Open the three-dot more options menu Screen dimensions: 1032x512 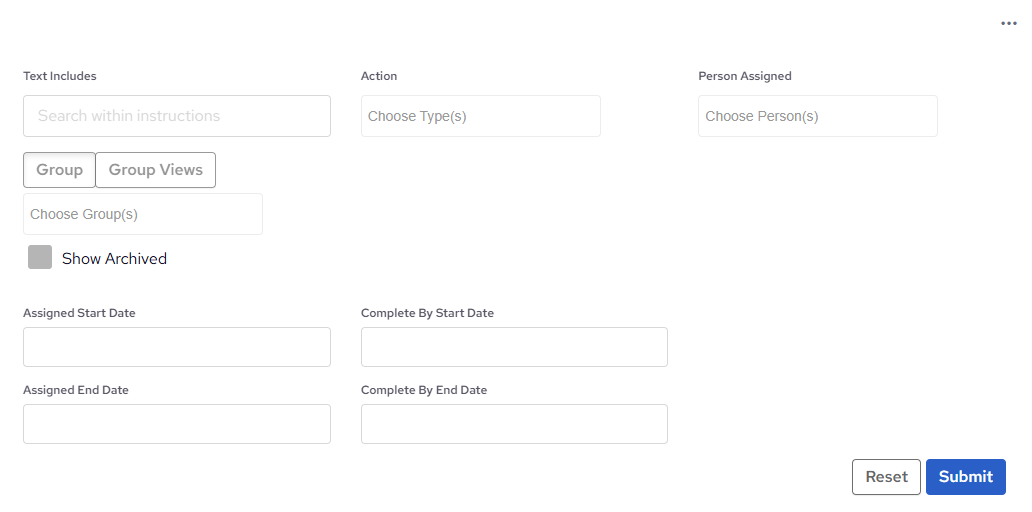[1008, 23]
